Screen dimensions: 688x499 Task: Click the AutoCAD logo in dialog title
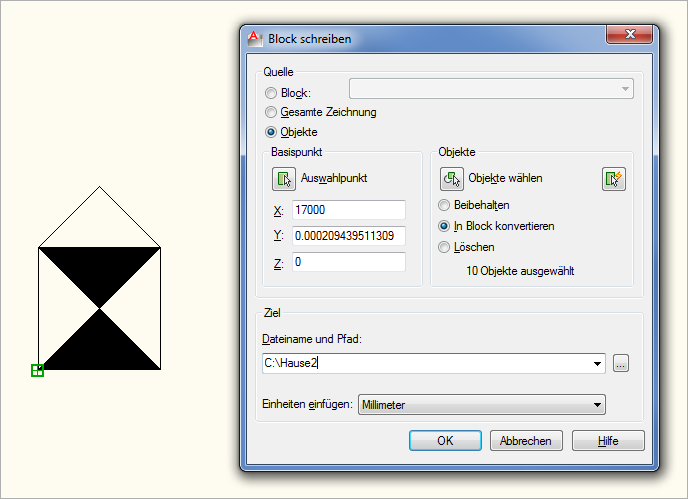pyautogui.click(x=255, y=38)
